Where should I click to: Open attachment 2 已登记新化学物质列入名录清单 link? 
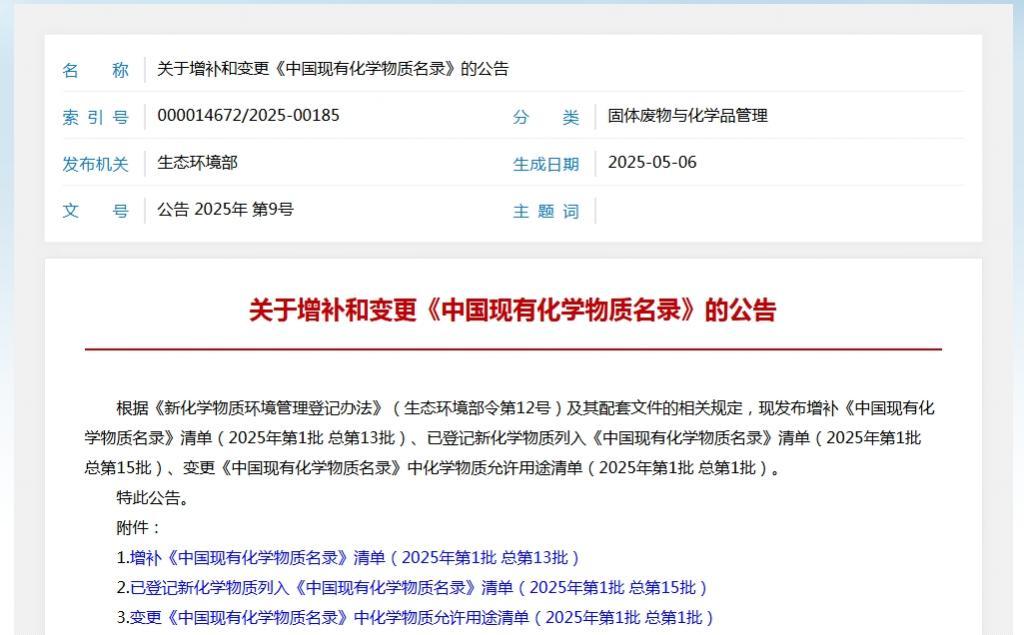pyautogui.click(x=419, y=587)
